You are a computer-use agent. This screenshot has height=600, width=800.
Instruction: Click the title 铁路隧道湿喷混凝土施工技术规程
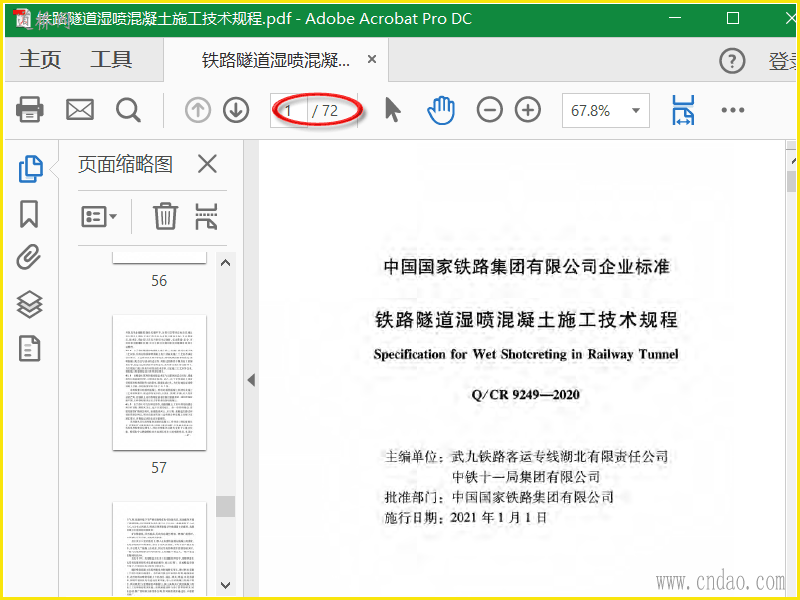tap(526, 319)
